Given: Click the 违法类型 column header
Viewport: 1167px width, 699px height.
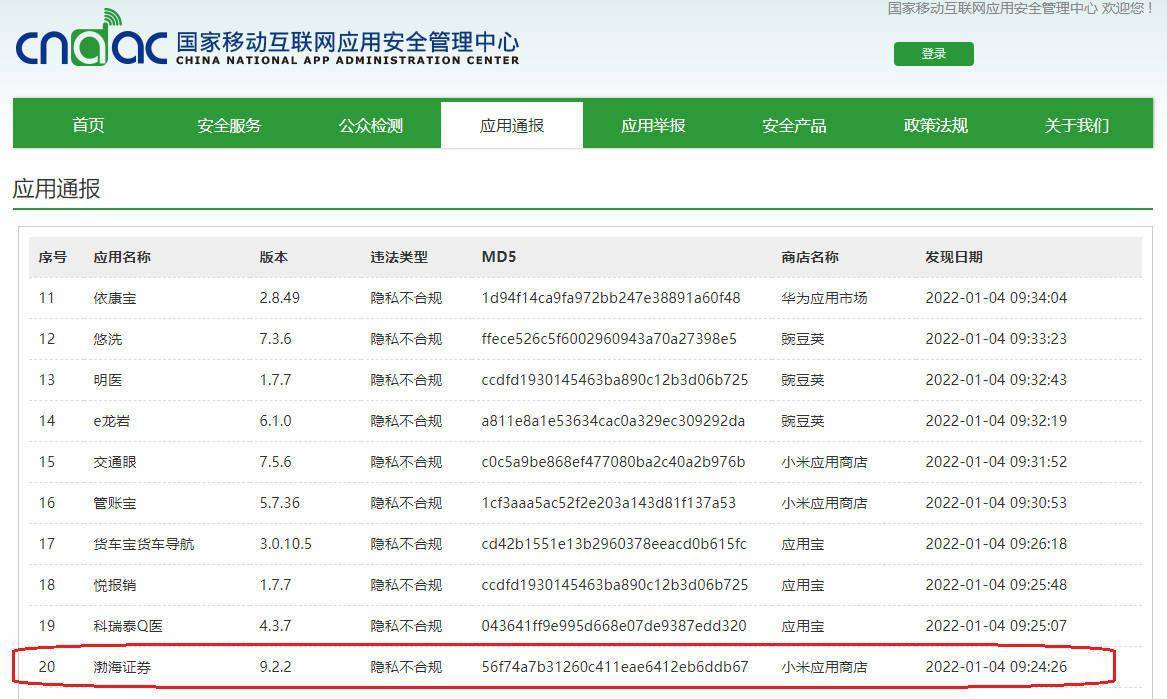Looking at the screenshot, I should coord(399,257).
